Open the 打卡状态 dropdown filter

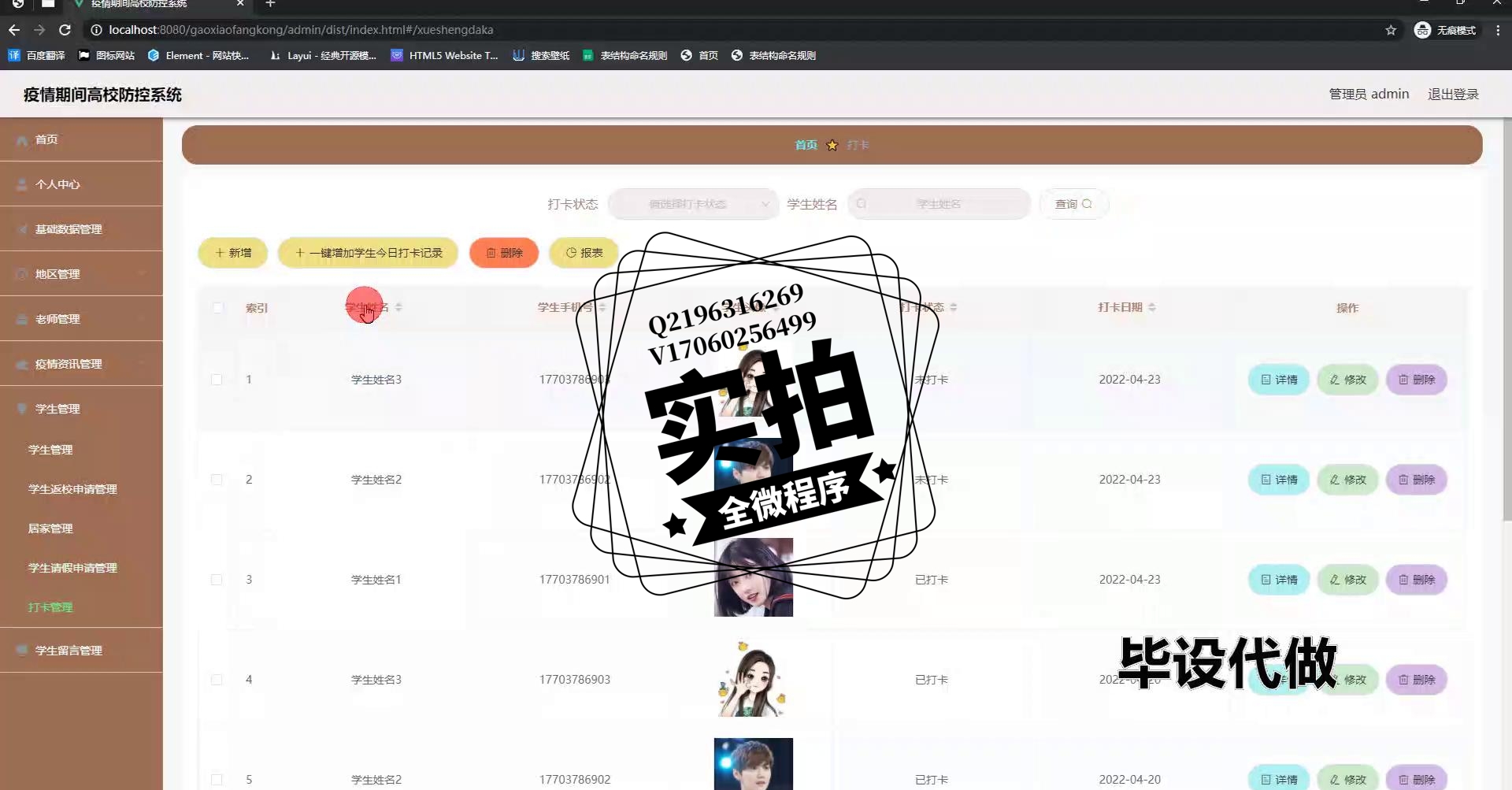click(694, 204)
